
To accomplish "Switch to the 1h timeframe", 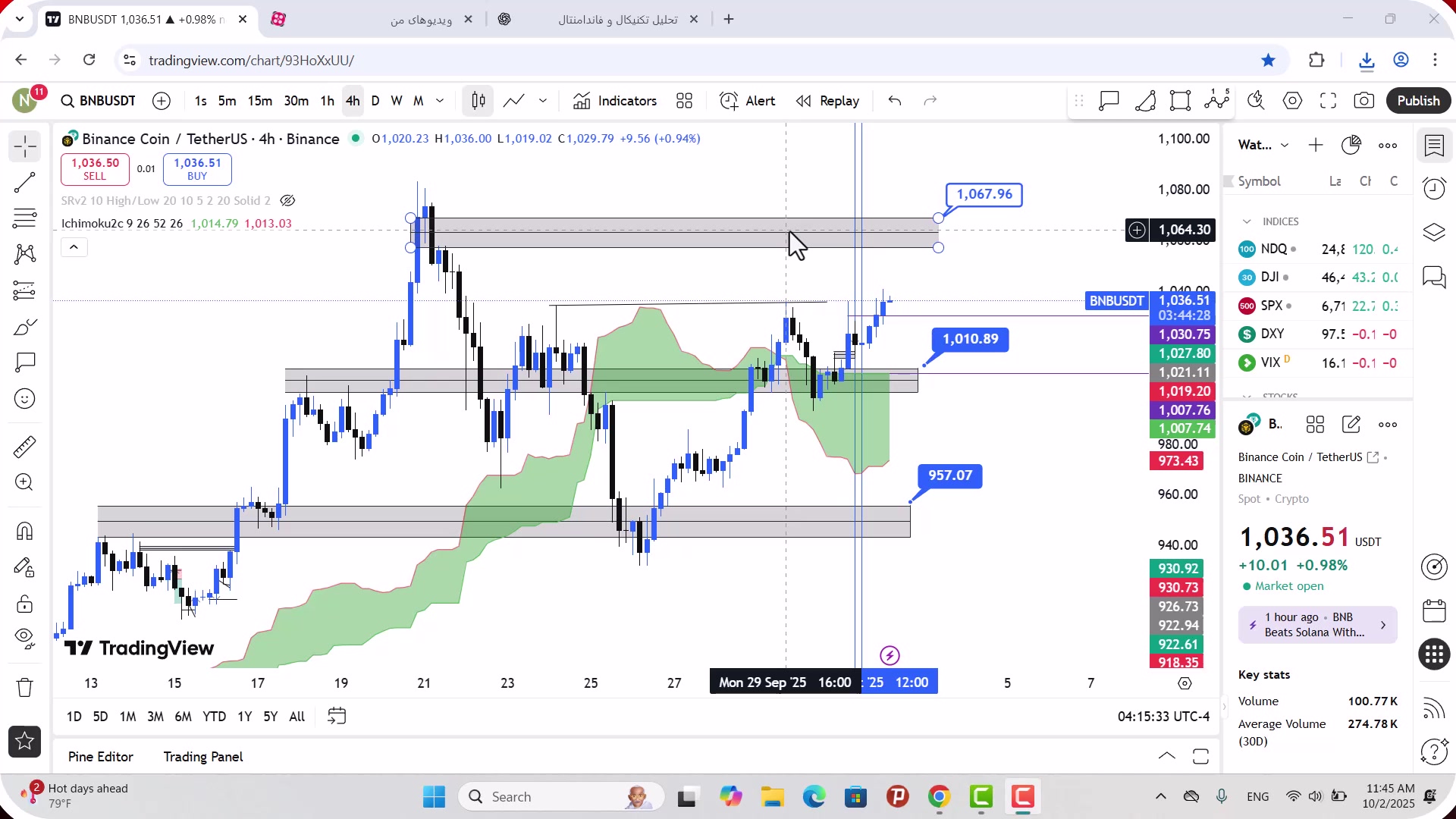I will pyautogui.click(x=328, y=101).
